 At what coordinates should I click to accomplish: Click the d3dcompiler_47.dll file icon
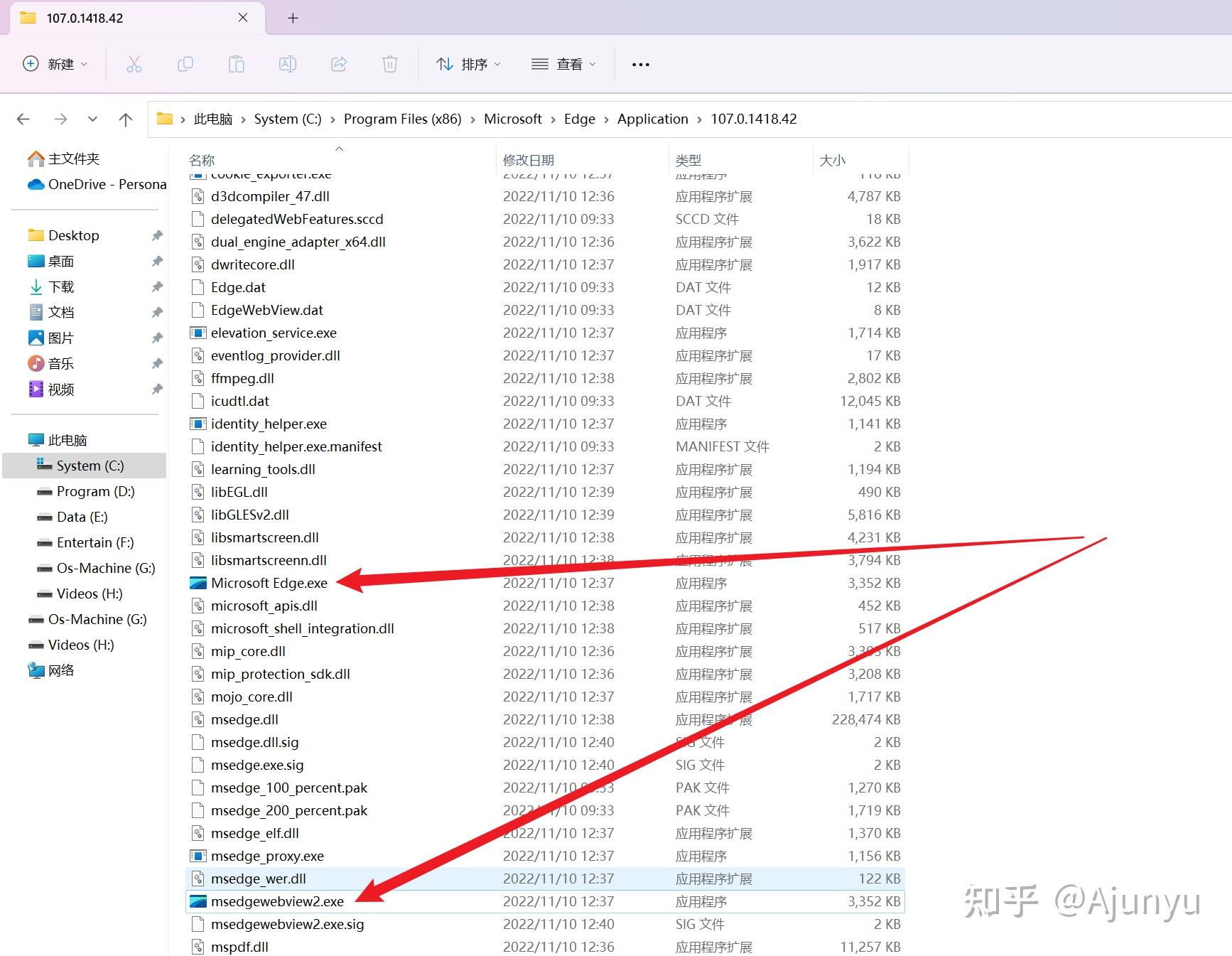198,196
